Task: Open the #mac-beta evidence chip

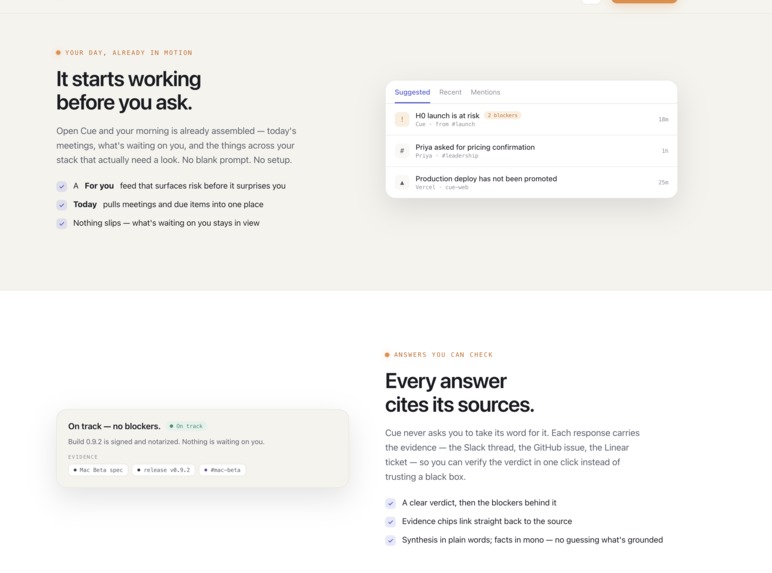Action: (x=222, y=470)
